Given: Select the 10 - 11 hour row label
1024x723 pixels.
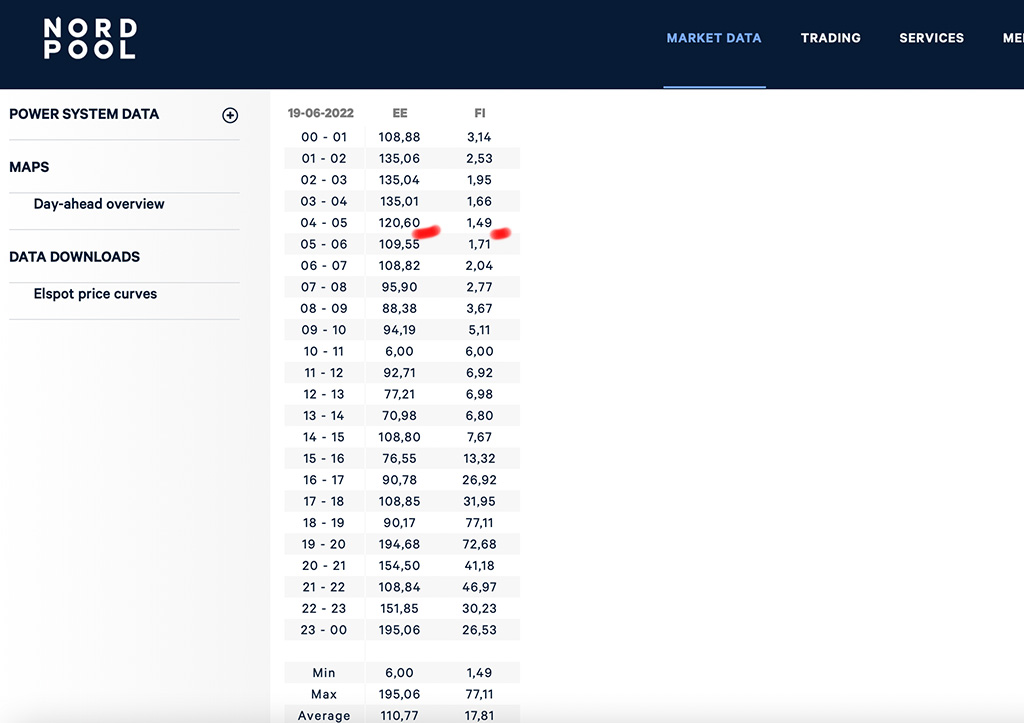Looking at the screenshot, I should (324, 351).
